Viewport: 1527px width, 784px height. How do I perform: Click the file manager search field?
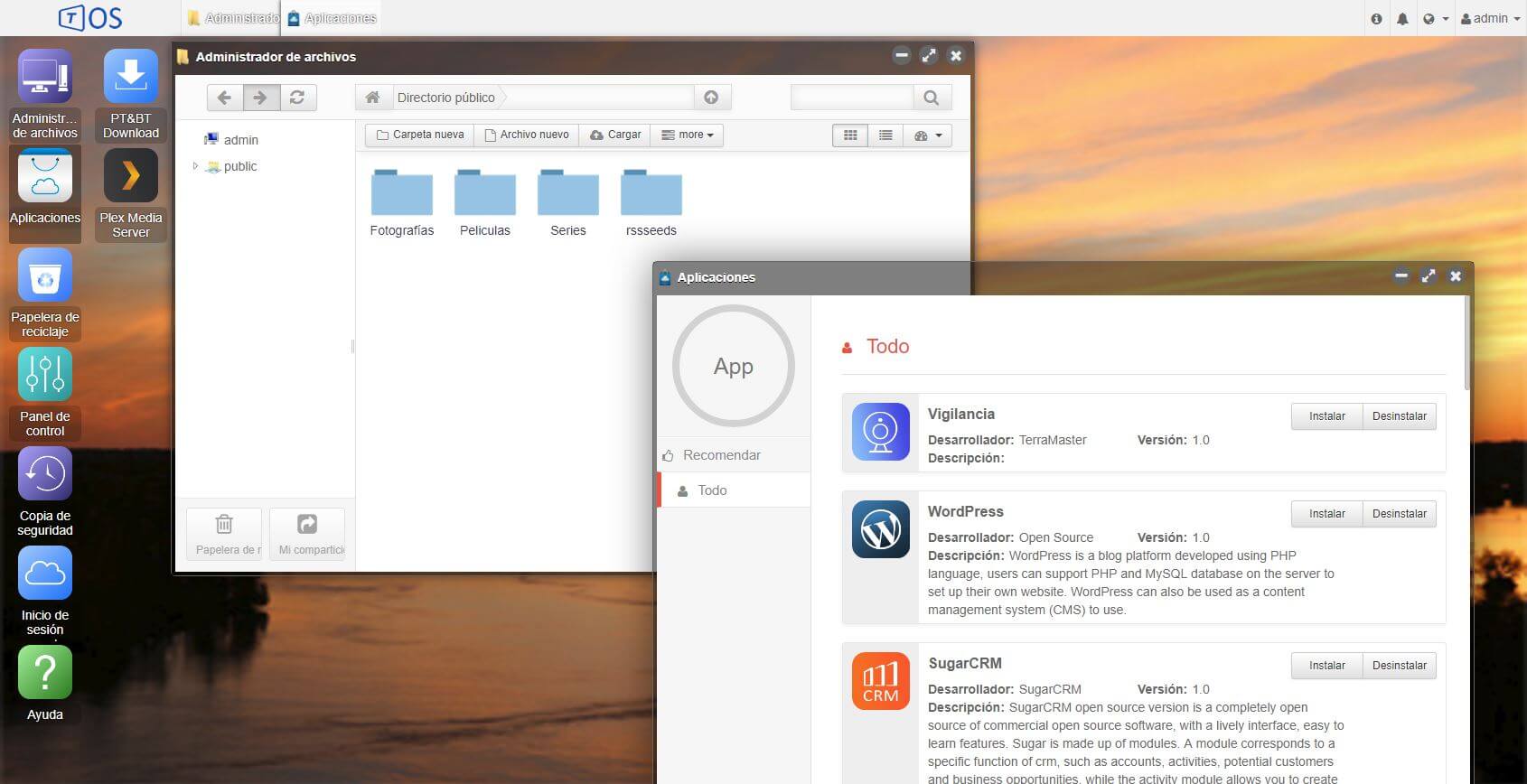pyautogui.click(x=851, y=98)
